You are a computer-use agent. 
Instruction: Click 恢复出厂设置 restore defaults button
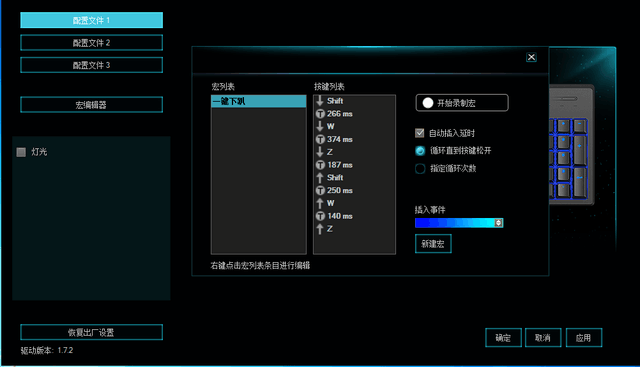(91, 332)
